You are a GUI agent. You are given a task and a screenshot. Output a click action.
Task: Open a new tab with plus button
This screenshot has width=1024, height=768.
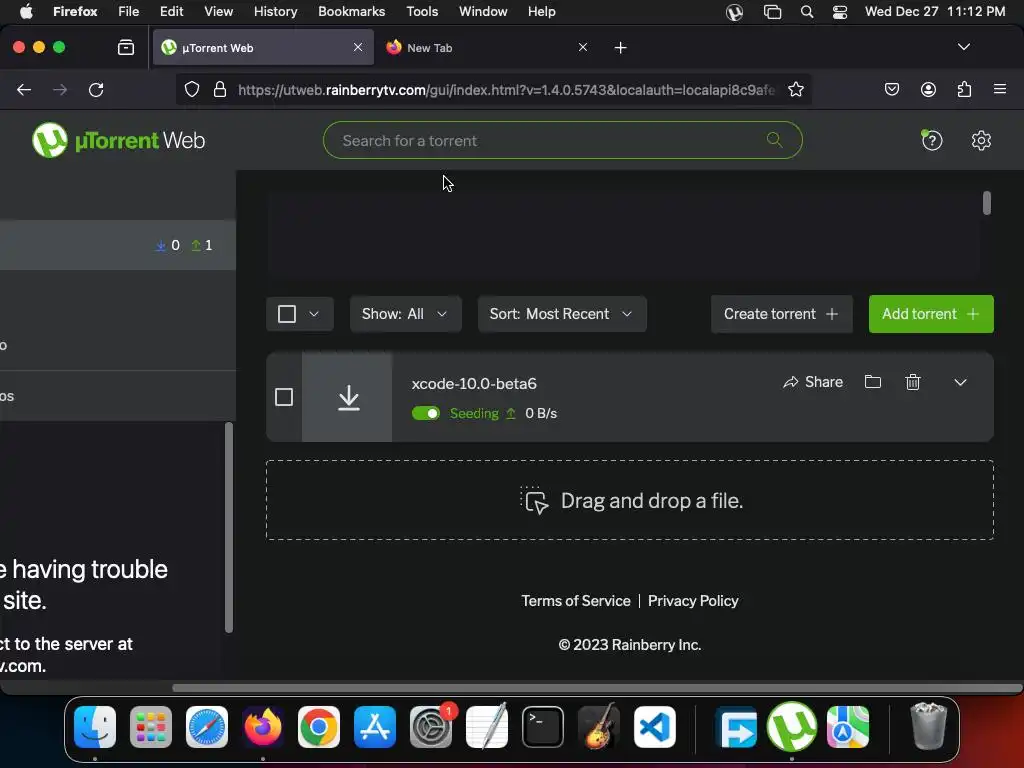click(620, 48)
